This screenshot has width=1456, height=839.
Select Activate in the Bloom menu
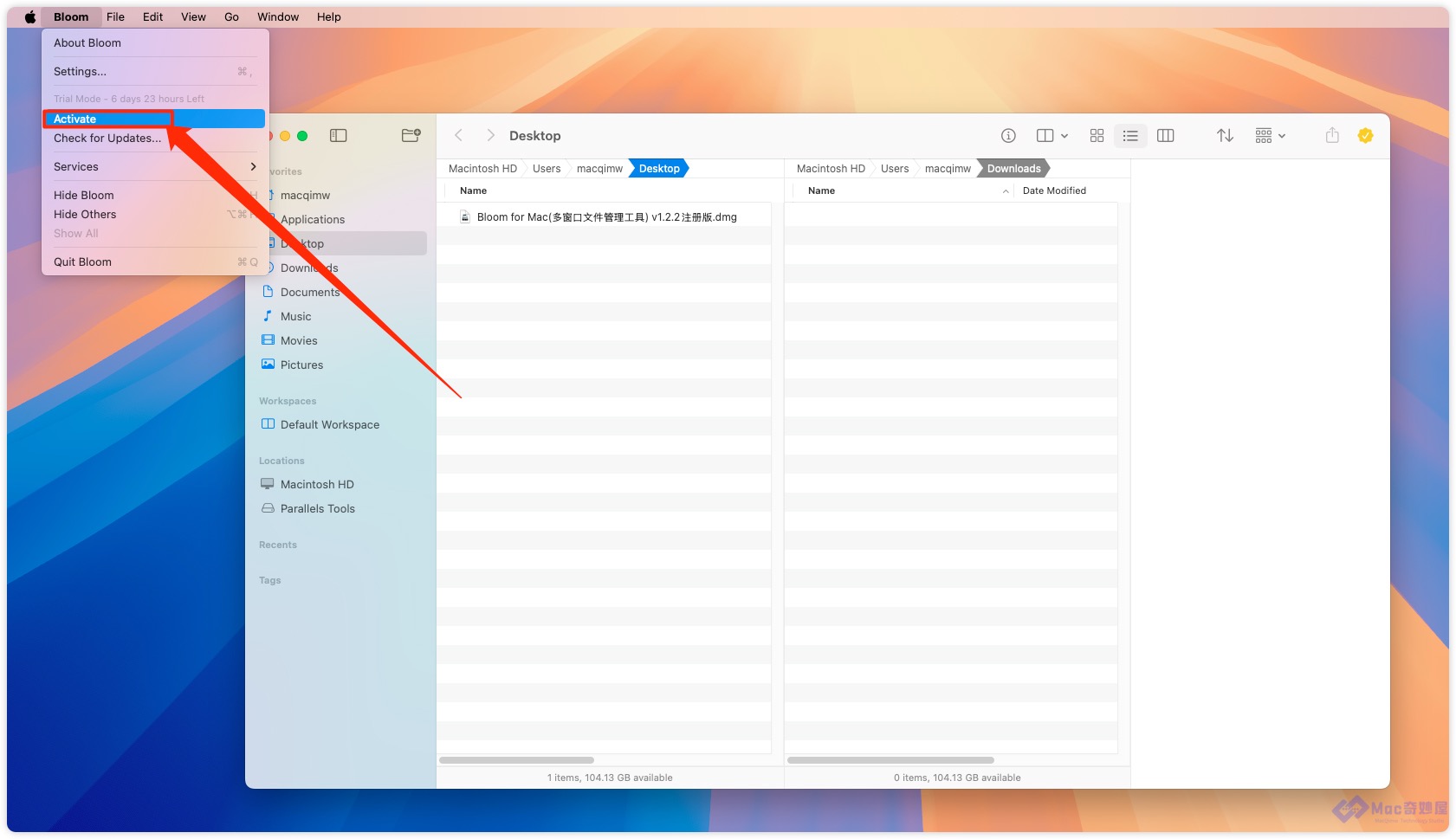tap(155, 119)
